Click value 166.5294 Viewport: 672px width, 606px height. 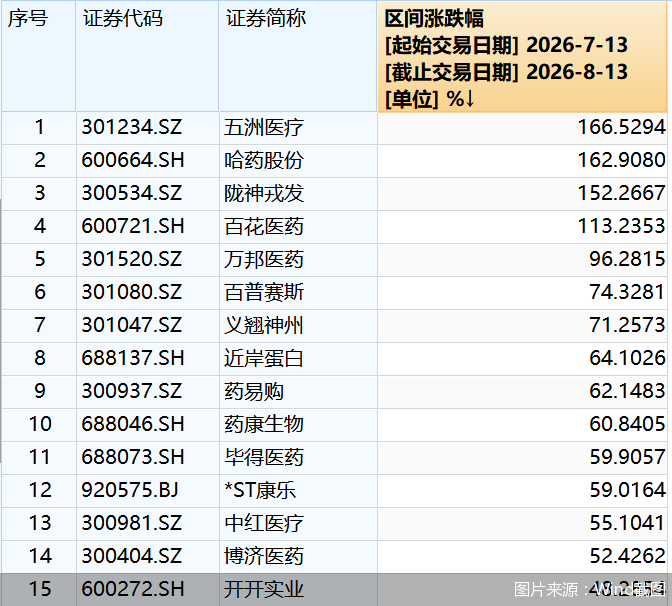[x=621, y=127]
